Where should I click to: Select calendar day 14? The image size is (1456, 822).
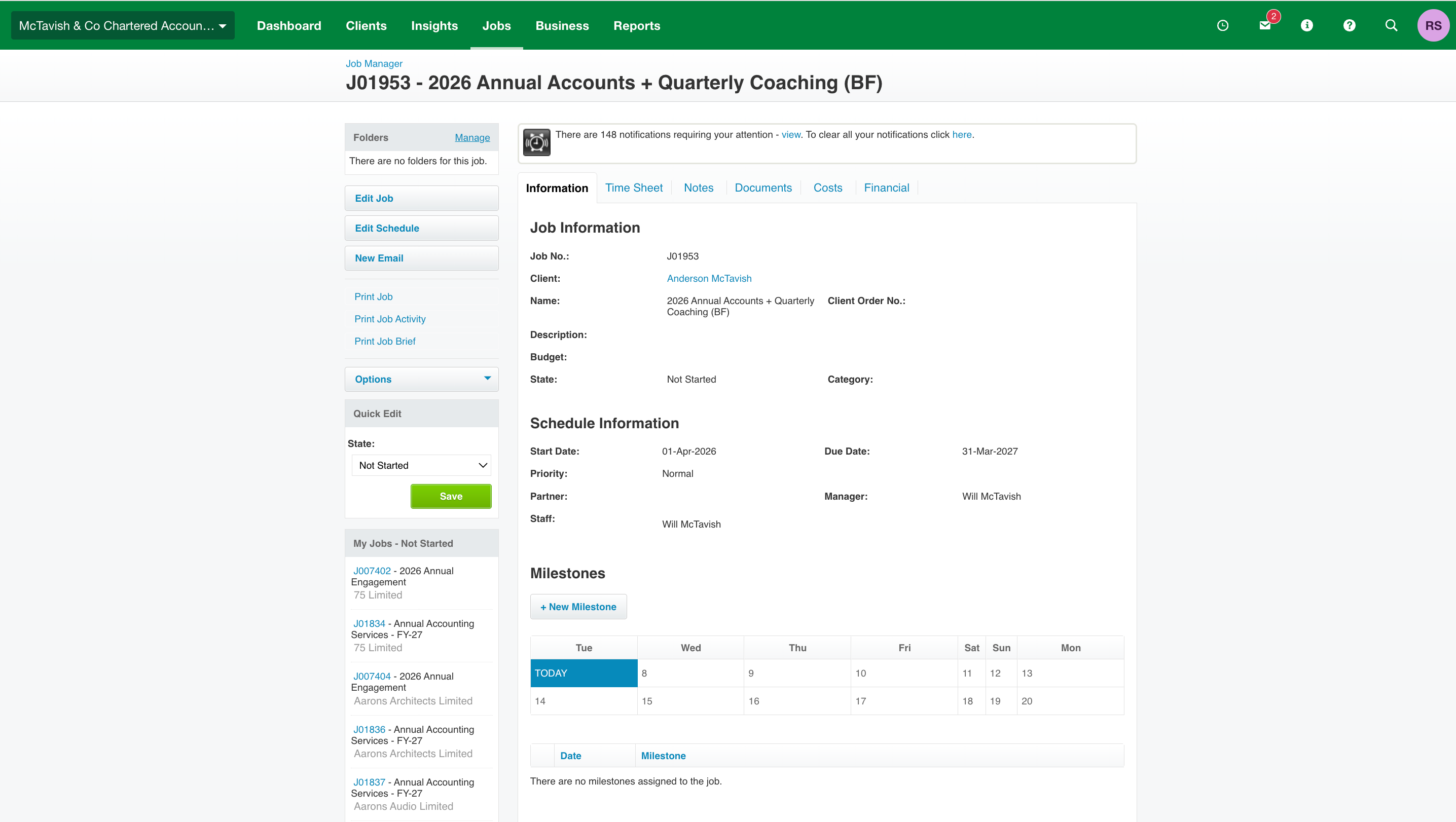[x=584, y=701]
